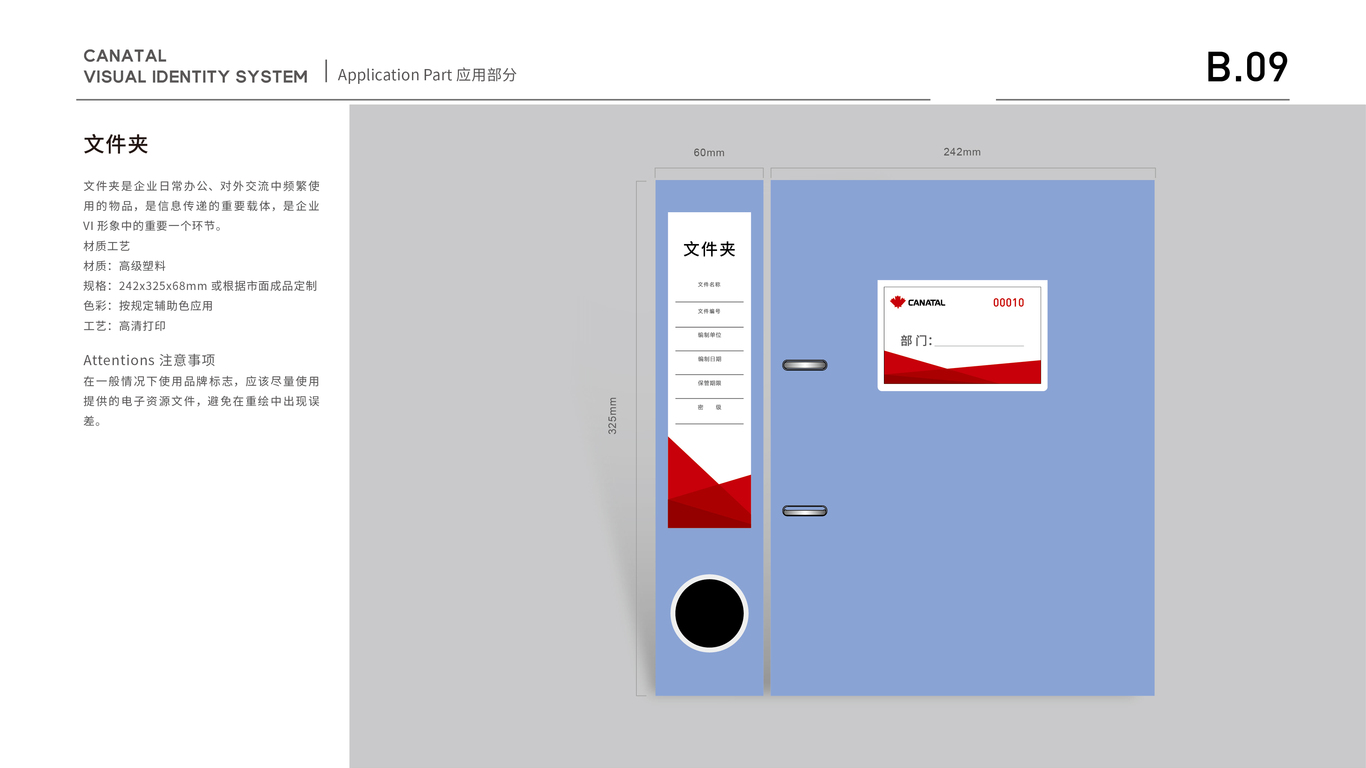Click the red geometric graphic on spine label

pos(709,483)
